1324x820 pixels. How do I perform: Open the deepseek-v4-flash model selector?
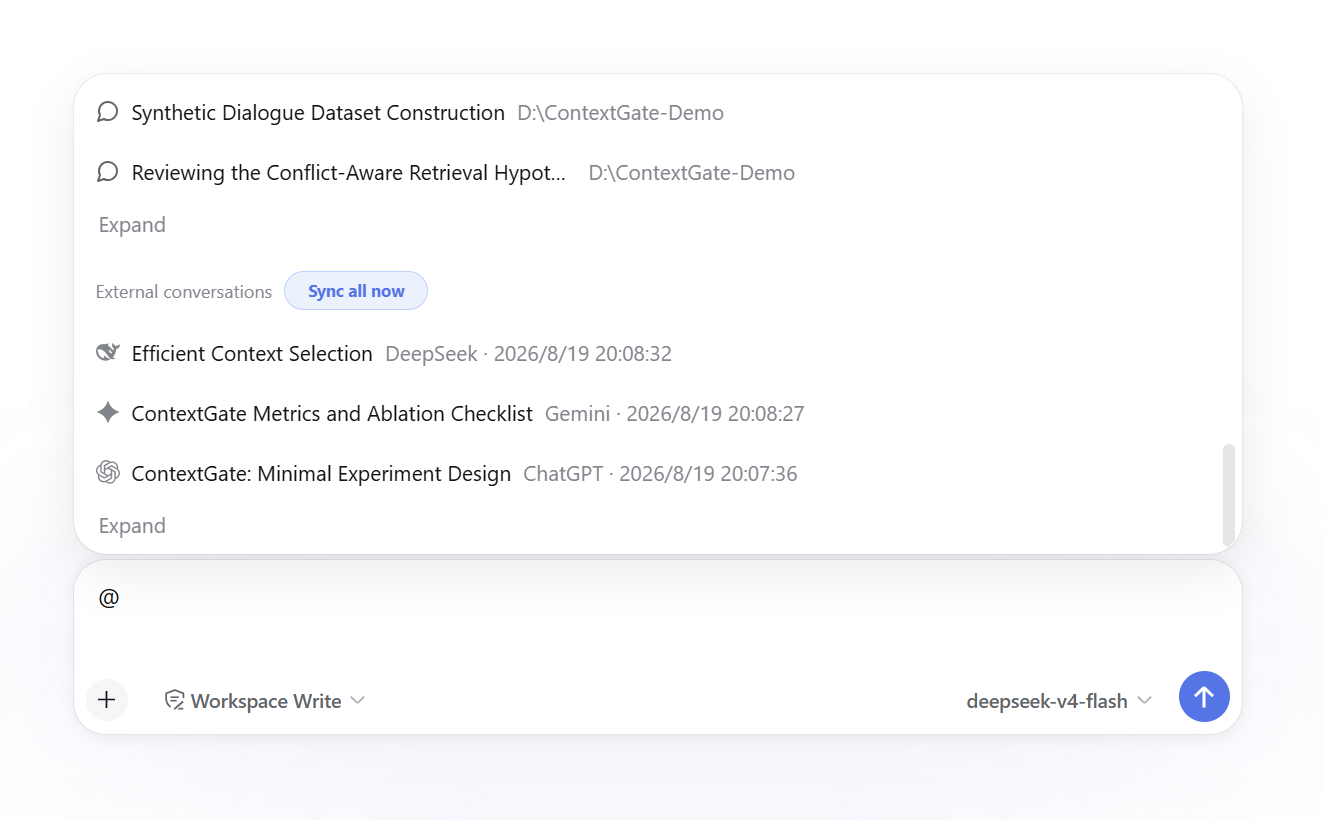tap(1059, 700)
